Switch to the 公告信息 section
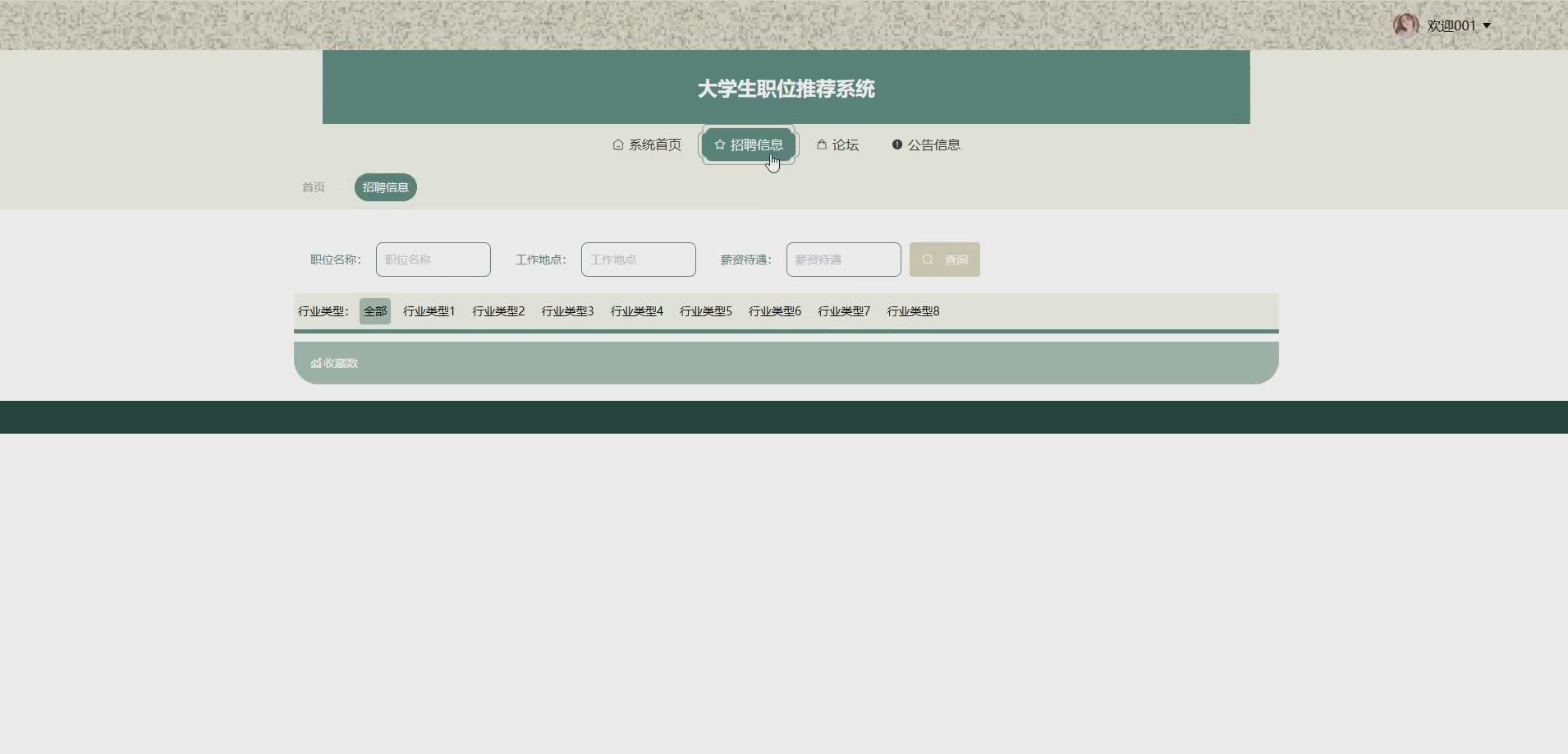1568x754 pixels. click(x=934, y=145)
